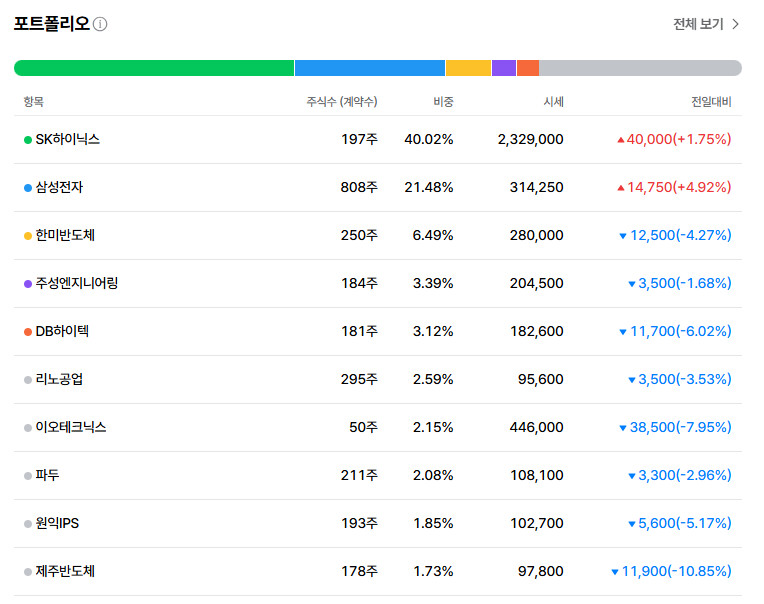Click the 항목 column header

34,102
